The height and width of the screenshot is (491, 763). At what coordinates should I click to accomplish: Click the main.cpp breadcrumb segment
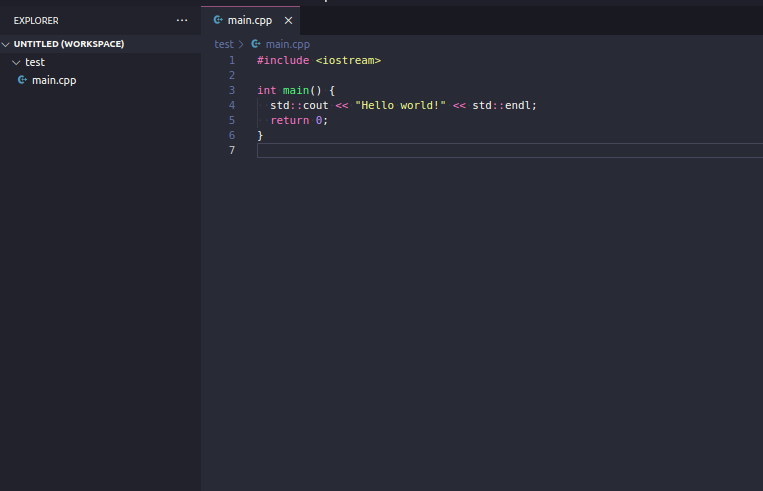pos(288,44)
